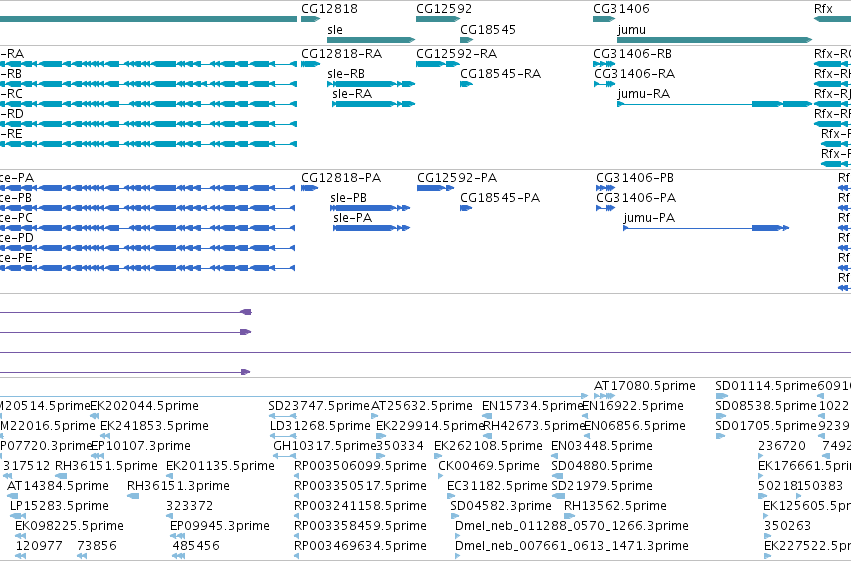
Task: Select the jumu-PA coding exon block
Action: click(x=766, y=228)
